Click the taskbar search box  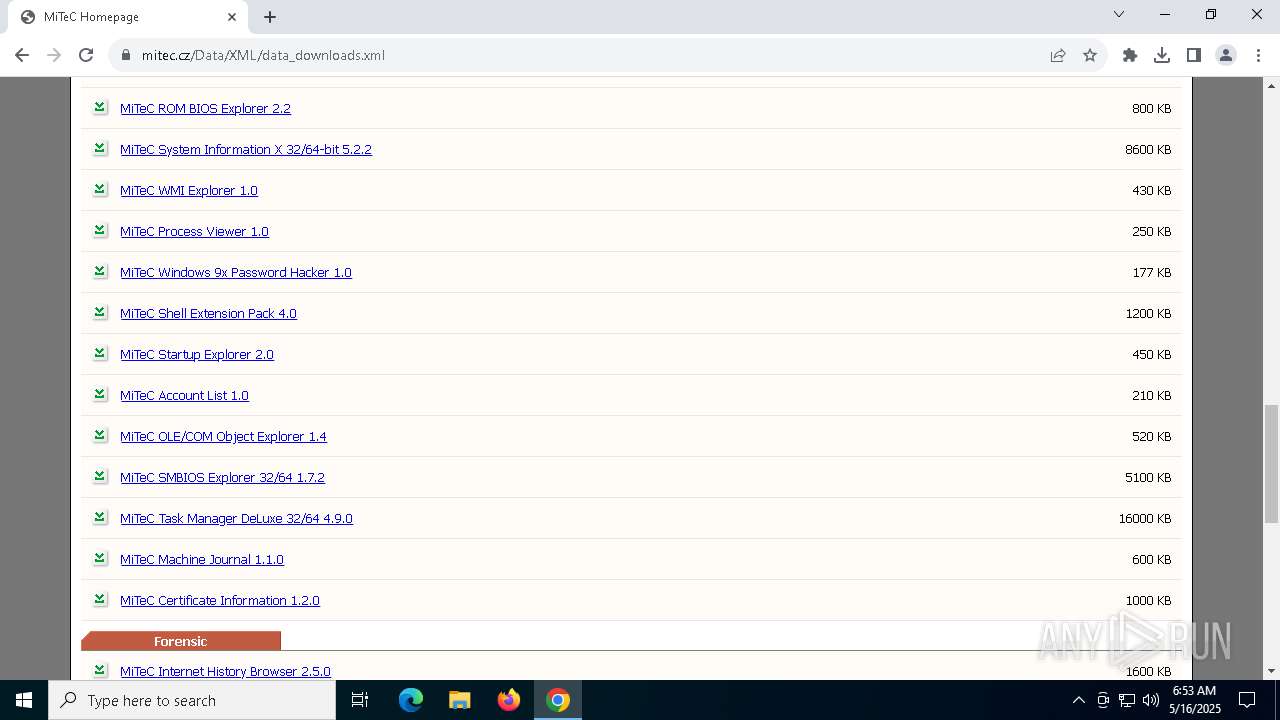tap(192, 700)
